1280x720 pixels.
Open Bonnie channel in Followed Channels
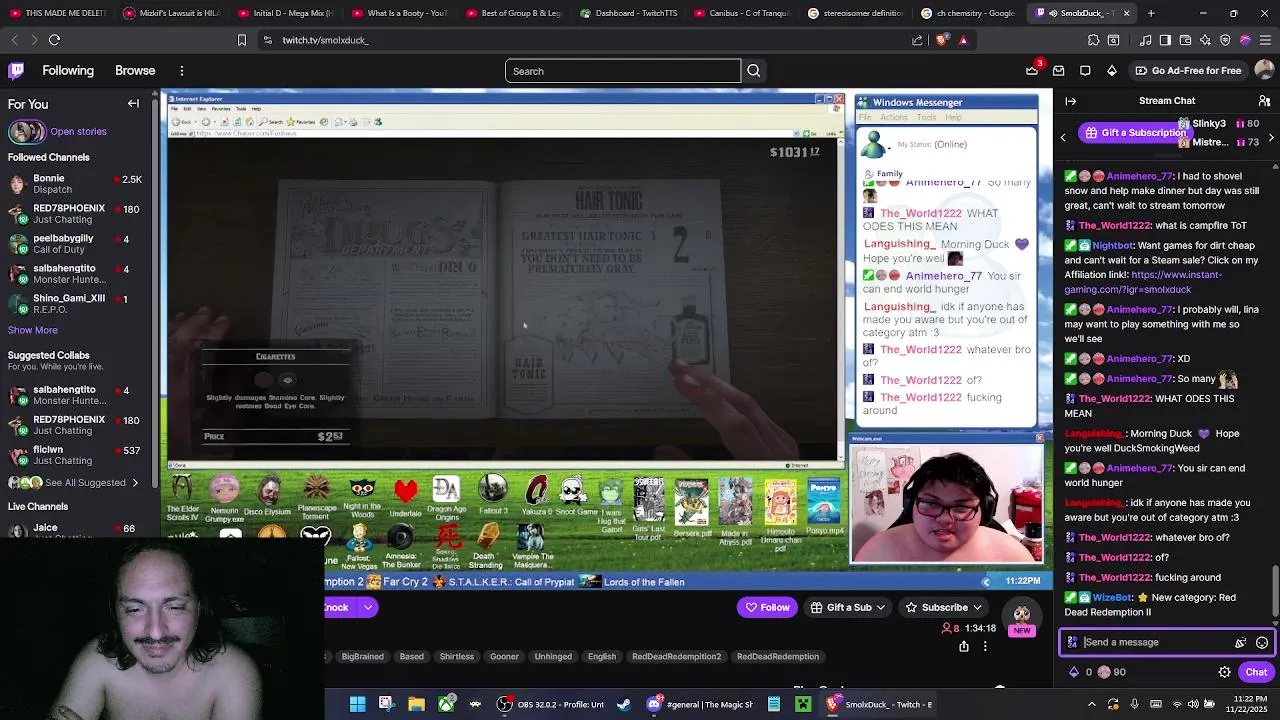pyautogui.click(x=78, y=184)
